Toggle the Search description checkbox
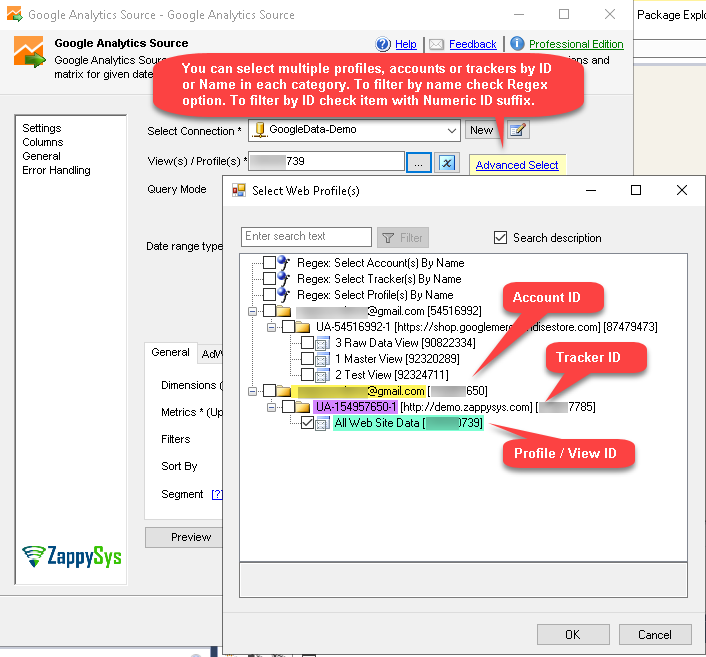The width and height of the screenshot is (706, 657). pyautogui.click(x=500, y=237)
